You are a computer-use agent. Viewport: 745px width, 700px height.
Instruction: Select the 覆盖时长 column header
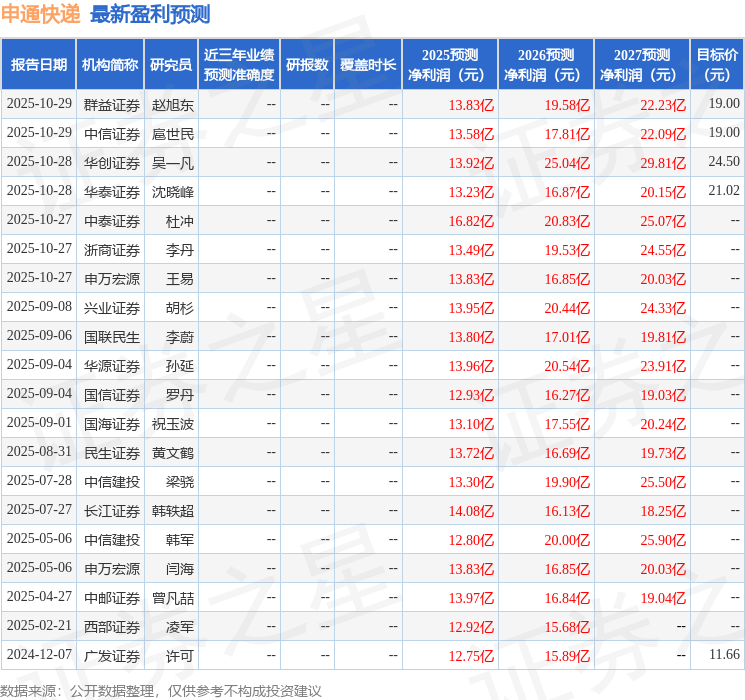tap(367, 65)
